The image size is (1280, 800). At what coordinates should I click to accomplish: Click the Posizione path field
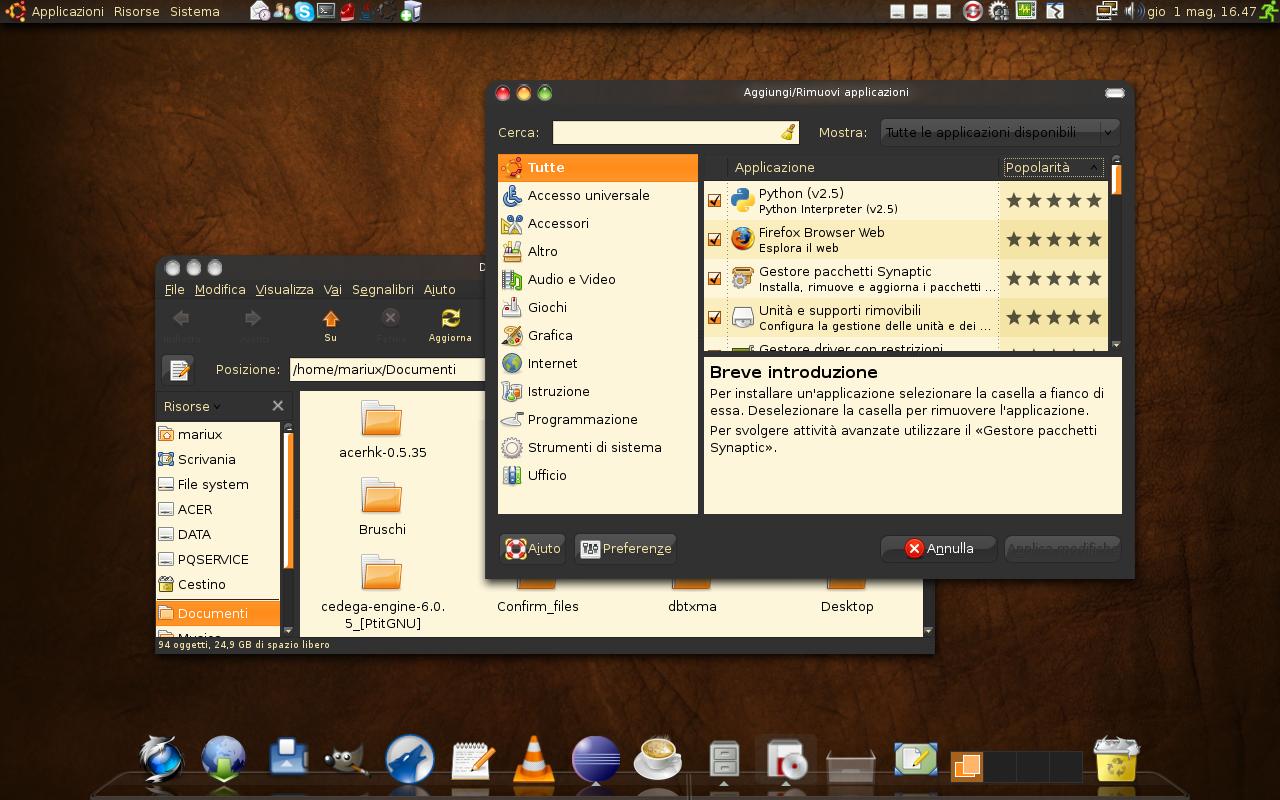coord(388,369)
